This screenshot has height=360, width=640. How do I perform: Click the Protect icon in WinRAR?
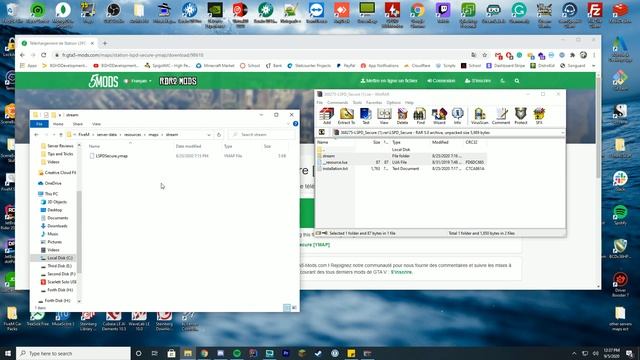(521, 116)
